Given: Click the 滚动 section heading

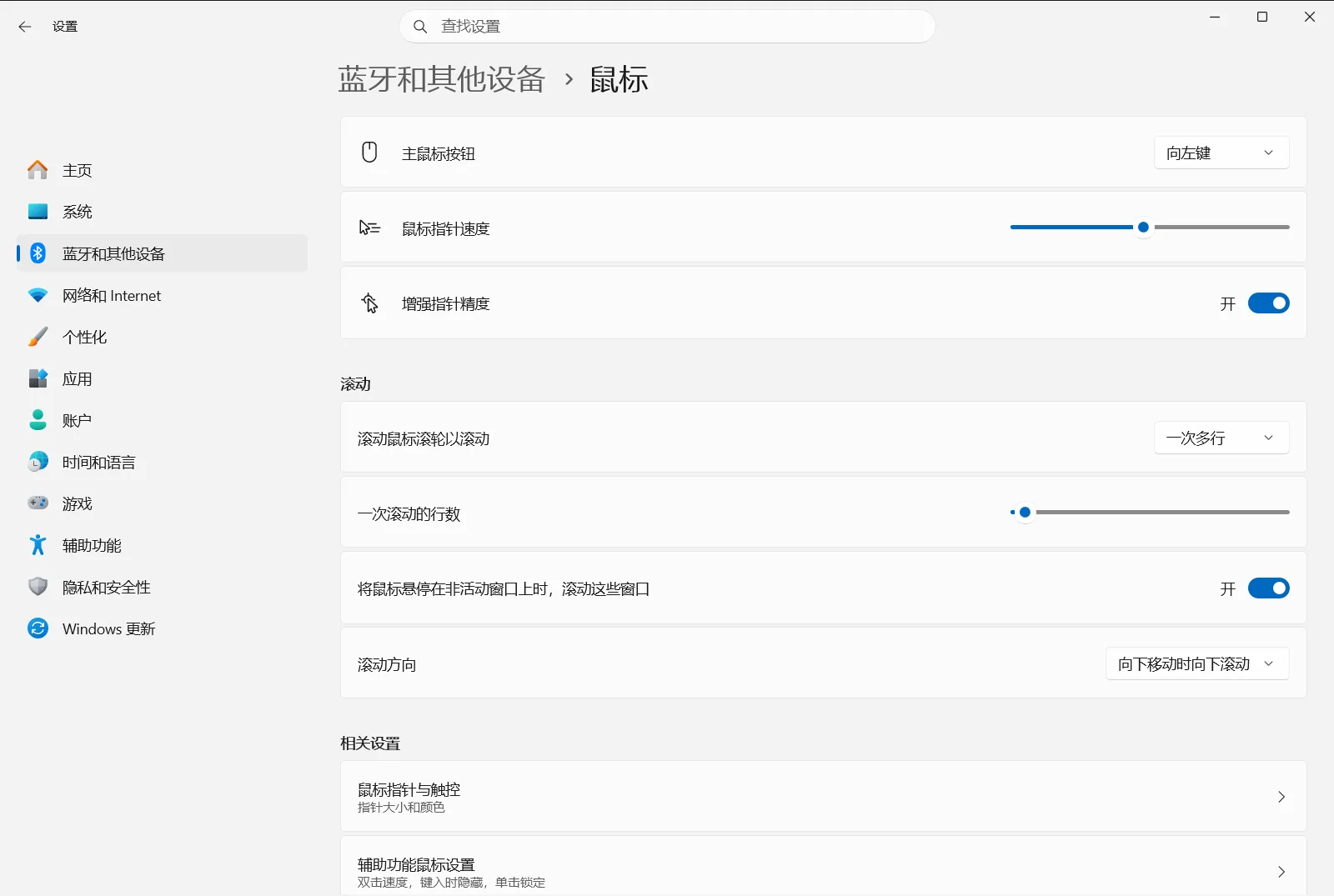Looking at the screenshot, I should [x=355, y=384].
